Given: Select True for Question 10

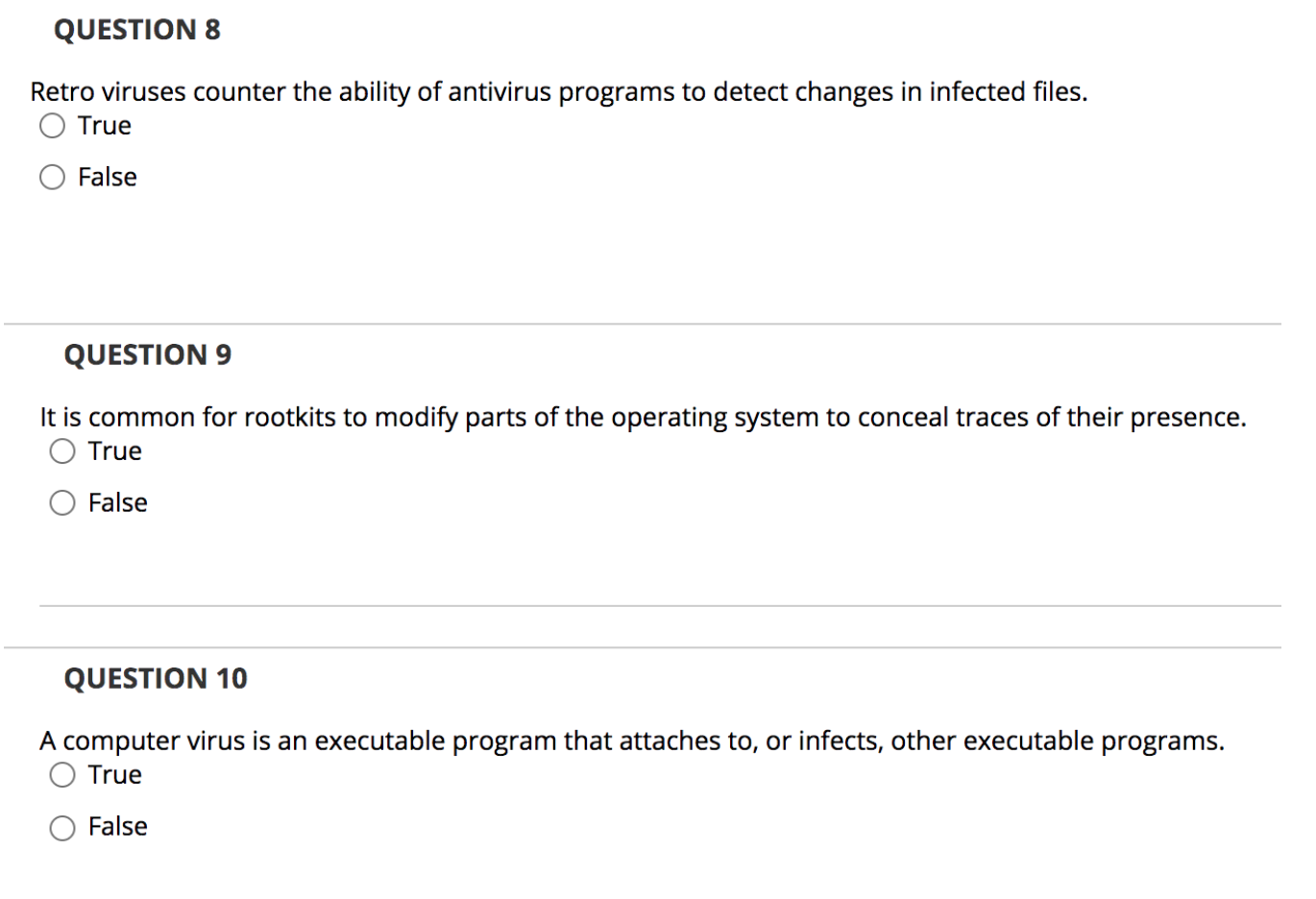Looking at the screenshot, I should [62, 772].
